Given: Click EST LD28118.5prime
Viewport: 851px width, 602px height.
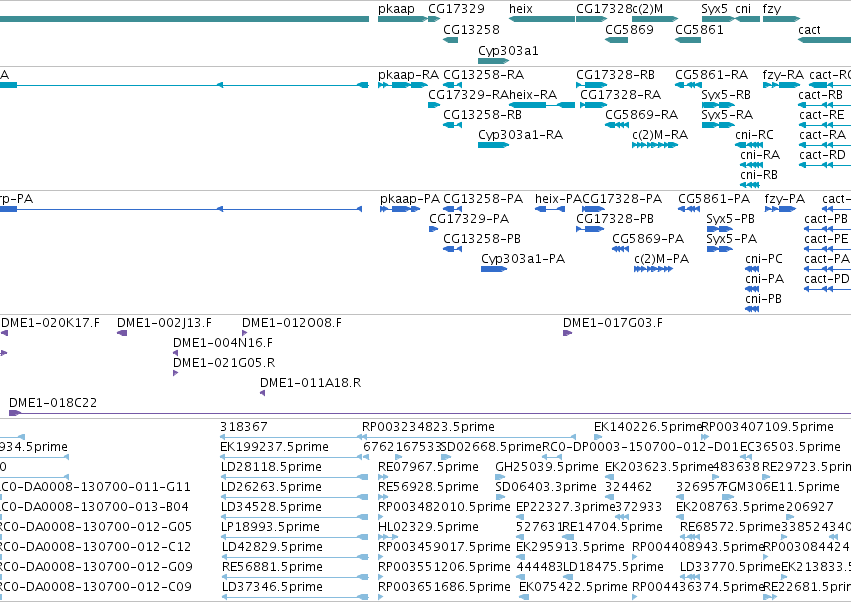Looking at the screenshot, I should [271, 467].
